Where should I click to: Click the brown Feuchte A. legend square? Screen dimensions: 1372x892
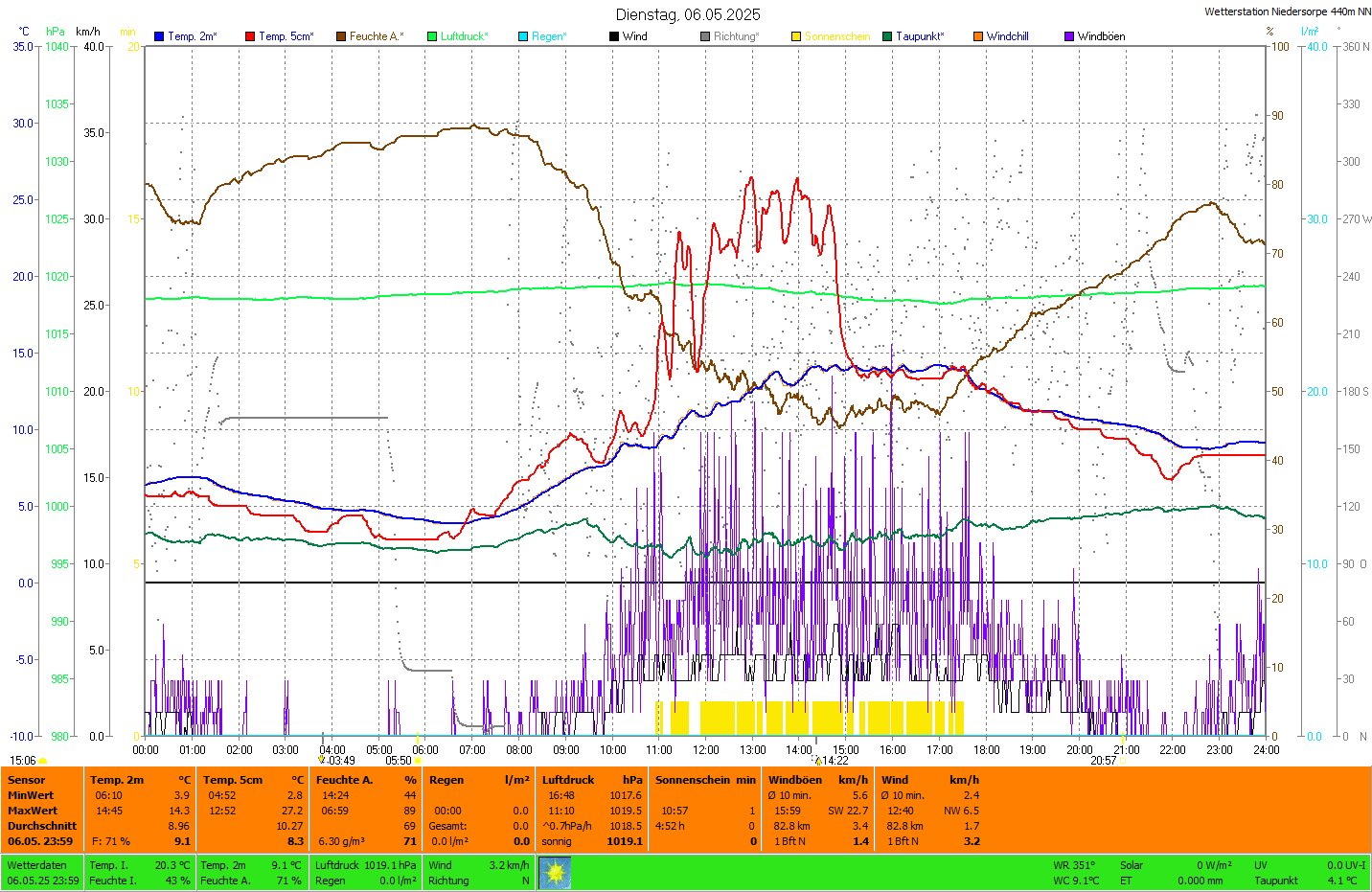click(341, 36)
